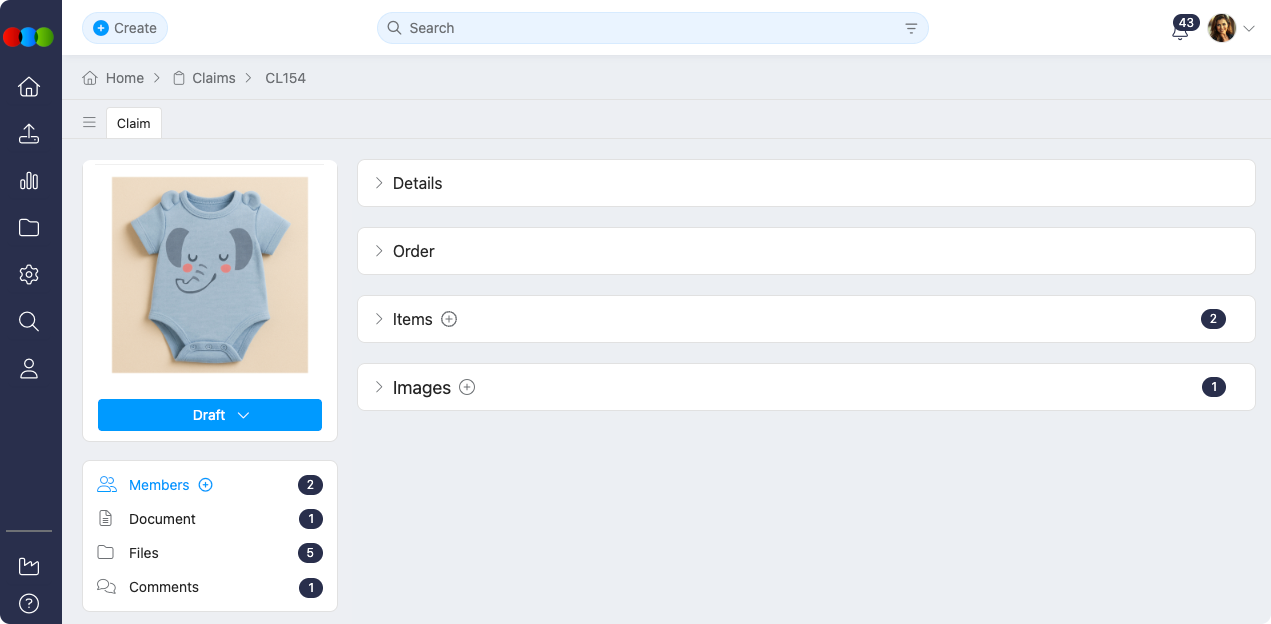Screen dimensions: 1271x624
Task: Expand the Images section chevron
Action: pos(379,387)
